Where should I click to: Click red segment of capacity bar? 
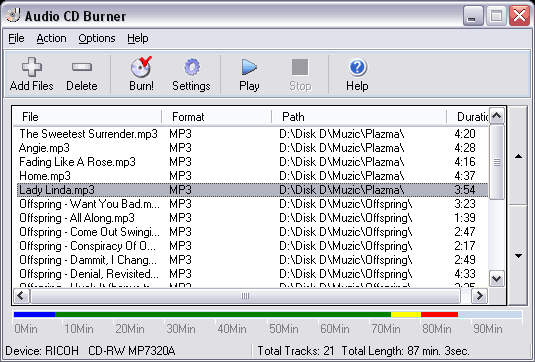pyautogui.click(x=439, y=314)
